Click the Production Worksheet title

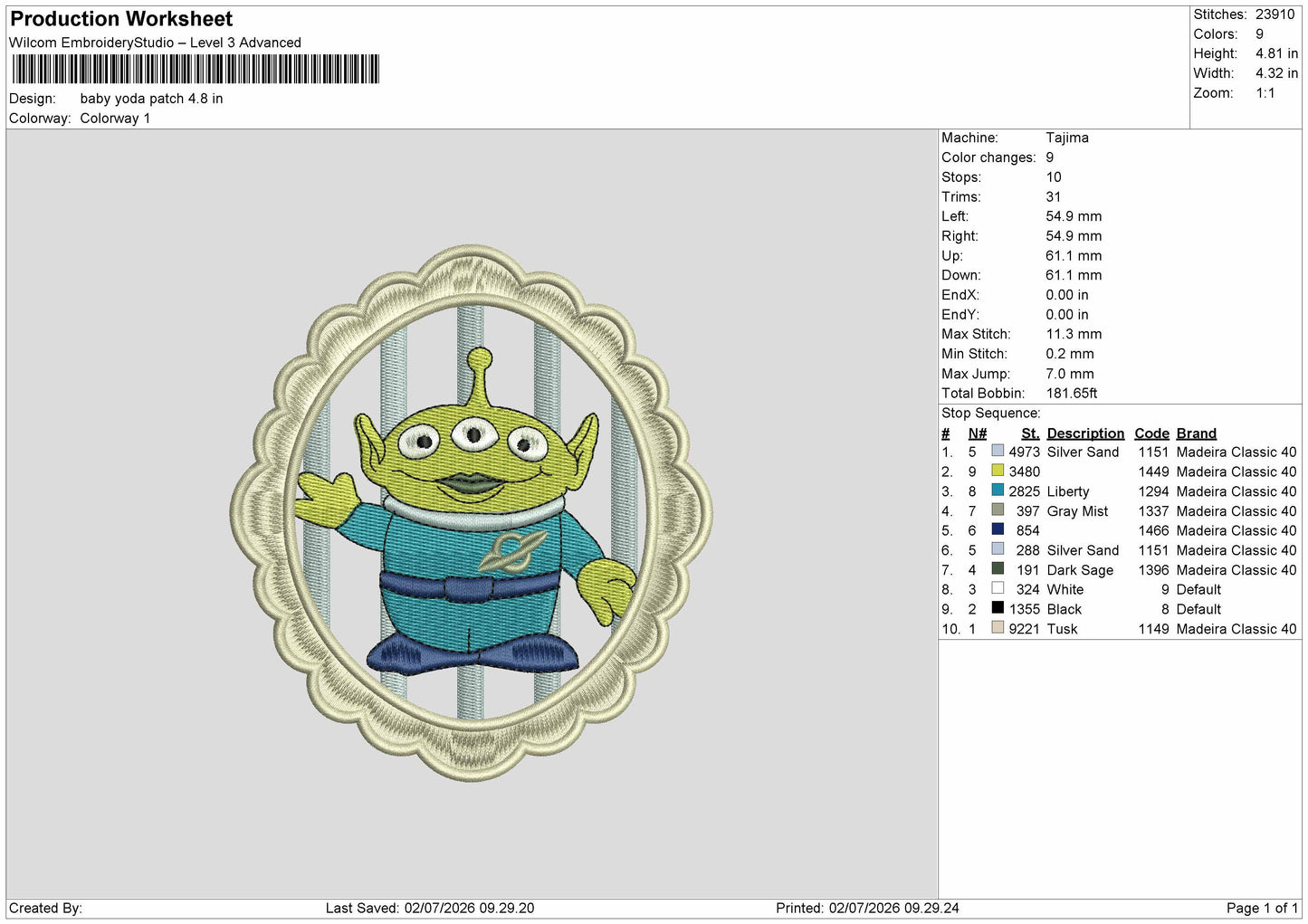pos(121,19)
